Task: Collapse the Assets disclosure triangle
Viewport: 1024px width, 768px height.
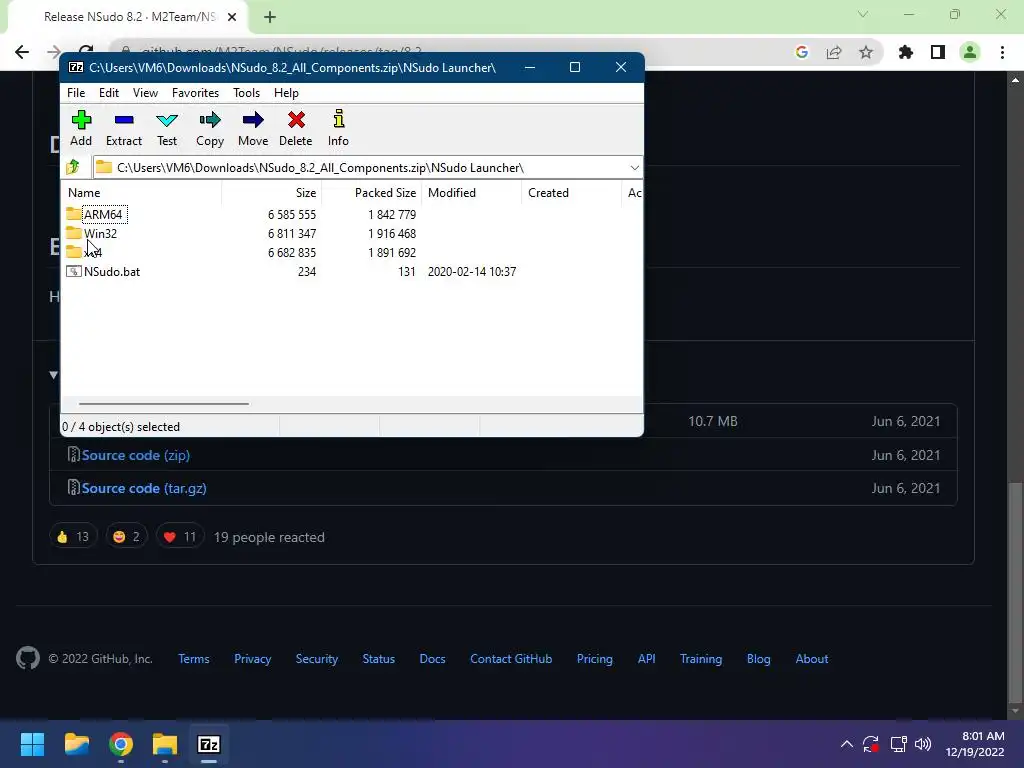Action: 54,375
